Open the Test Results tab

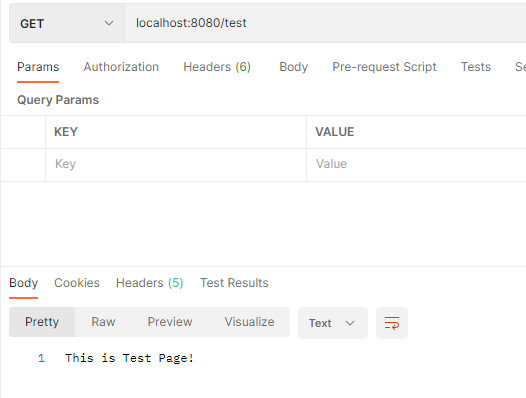[x=234, y=283]
